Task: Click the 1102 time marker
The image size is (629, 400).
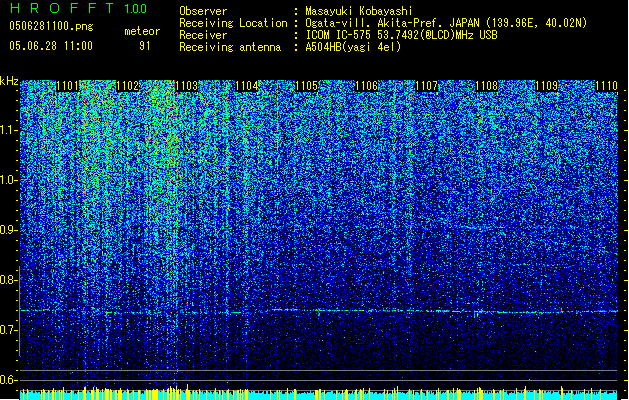Action: (x=128, y=86)
